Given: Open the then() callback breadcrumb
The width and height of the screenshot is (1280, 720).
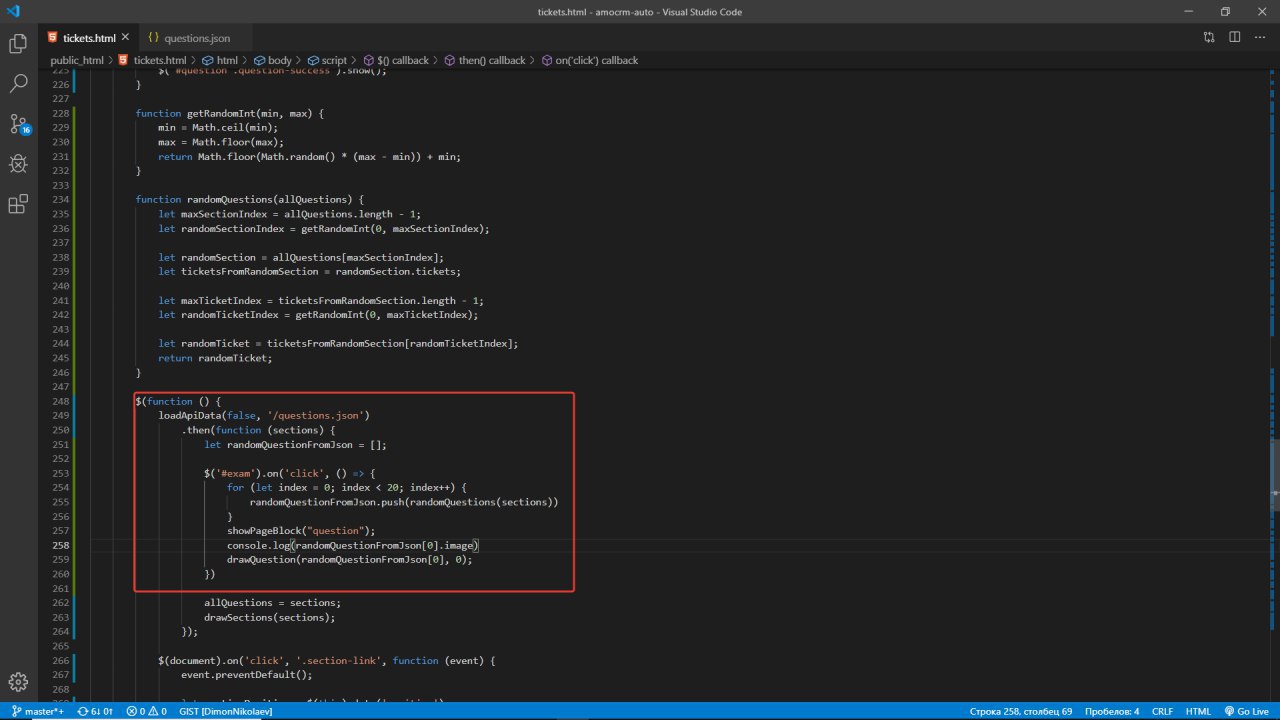Looking at the screenshot, I should [x=484, y=60].
